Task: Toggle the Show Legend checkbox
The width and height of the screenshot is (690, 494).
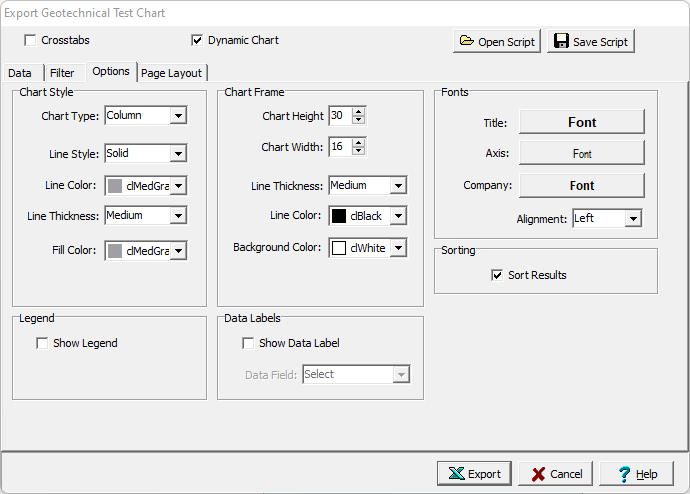Action: pyautogui.click(x=42, y=343)
